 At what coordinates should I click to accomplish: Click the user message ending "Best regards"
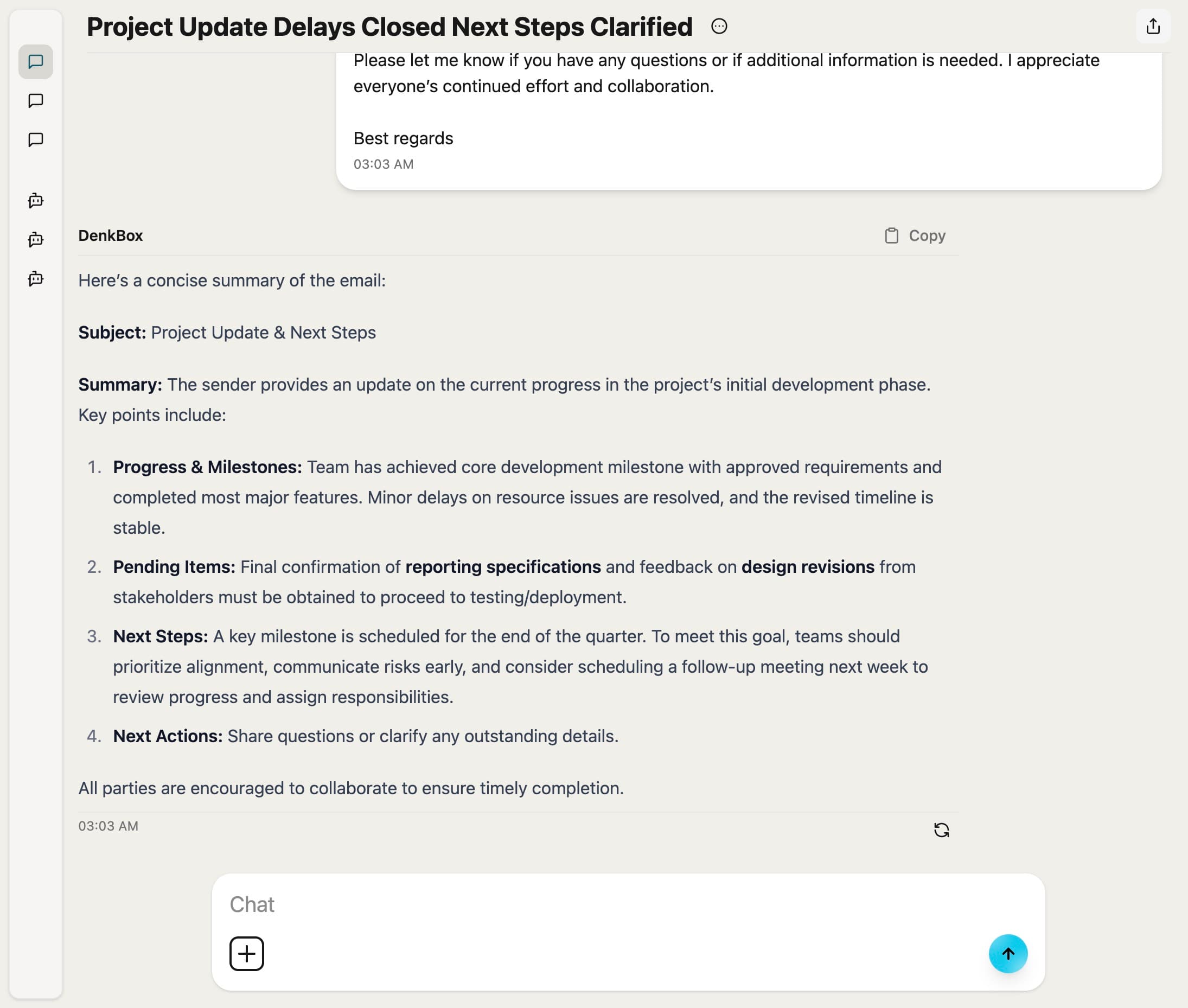tap(403, 138)
